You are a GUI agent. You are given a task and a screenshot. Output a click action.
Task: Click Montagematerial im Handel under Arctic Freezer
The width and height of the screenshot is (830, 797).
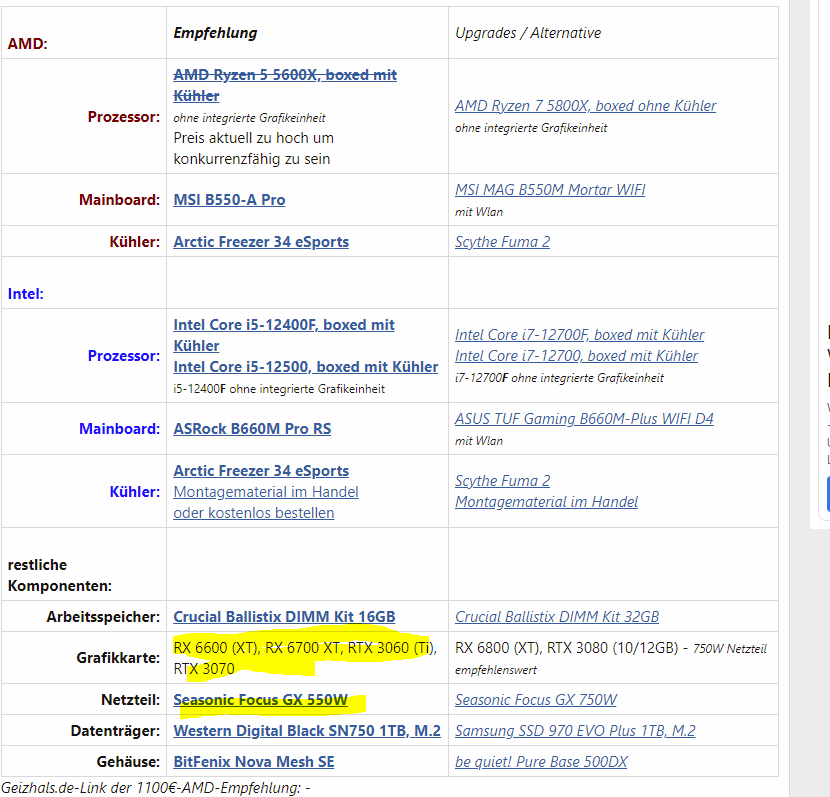[266, 492]
